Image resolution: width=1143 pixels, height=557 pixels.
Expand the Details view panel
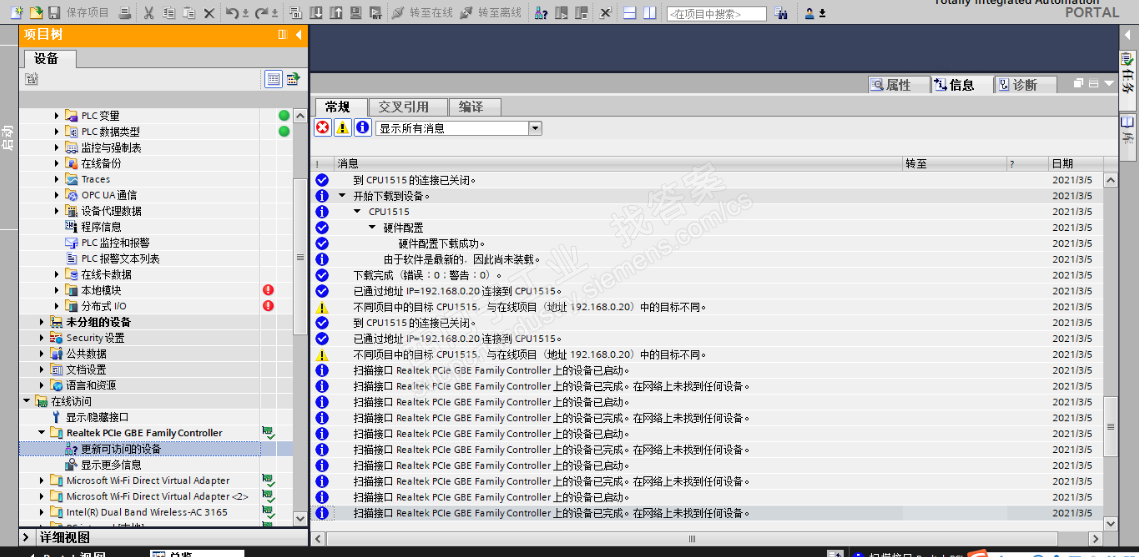pyautogui.click(x=26, y=538)
